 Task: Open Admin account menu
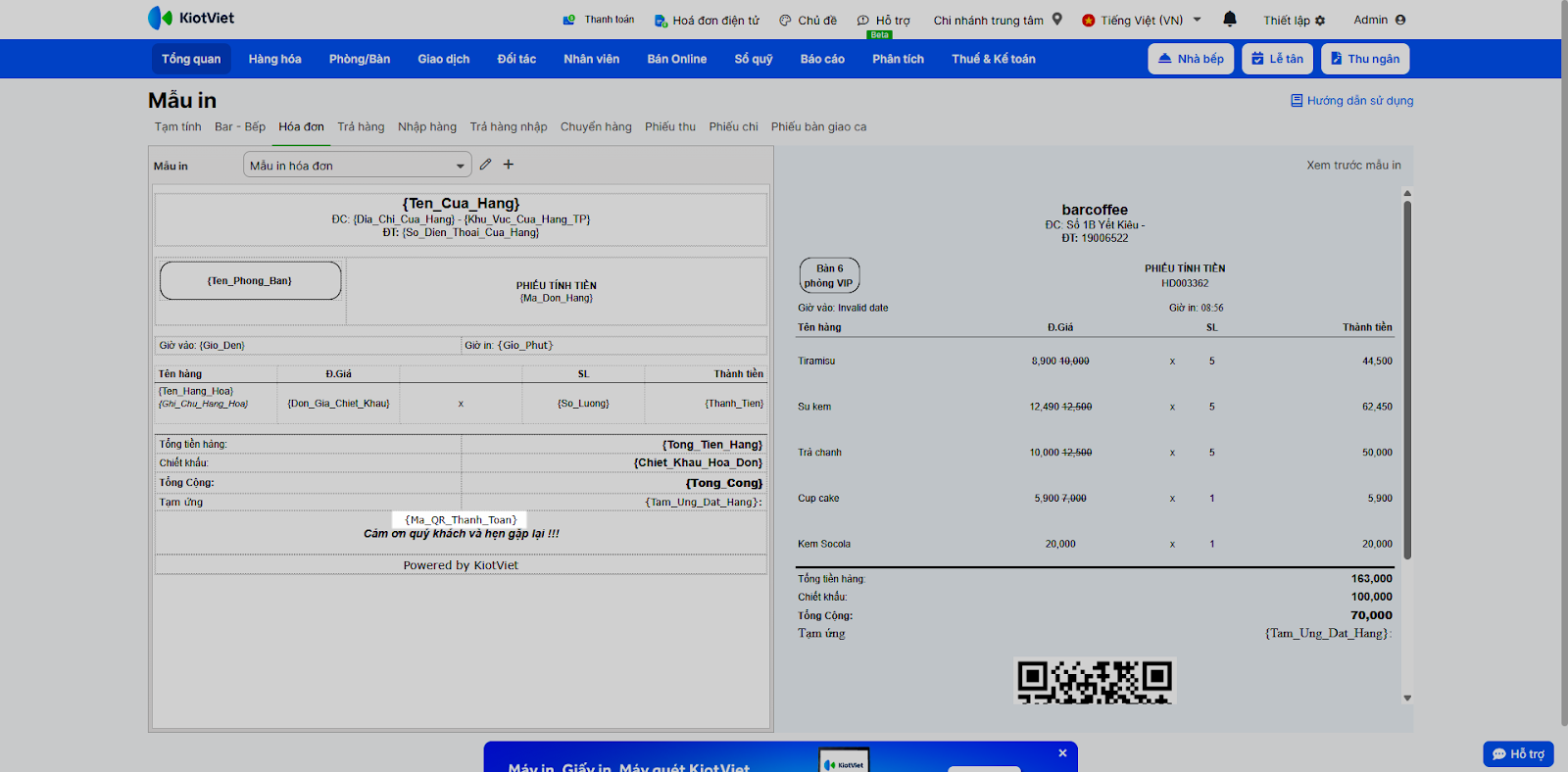[1379, 20]
